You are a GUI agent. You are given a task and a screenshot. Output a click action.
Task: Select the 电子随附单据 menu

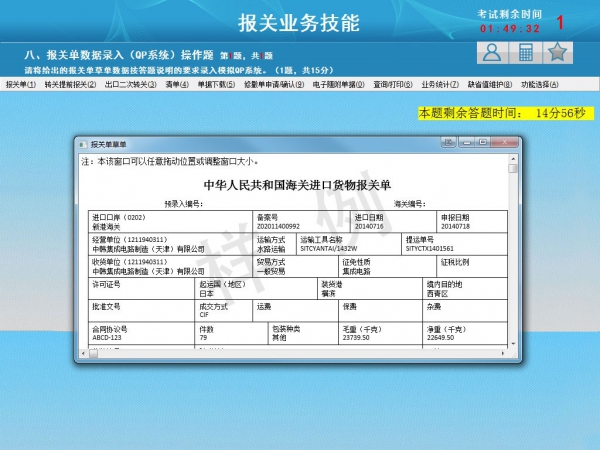339,85
